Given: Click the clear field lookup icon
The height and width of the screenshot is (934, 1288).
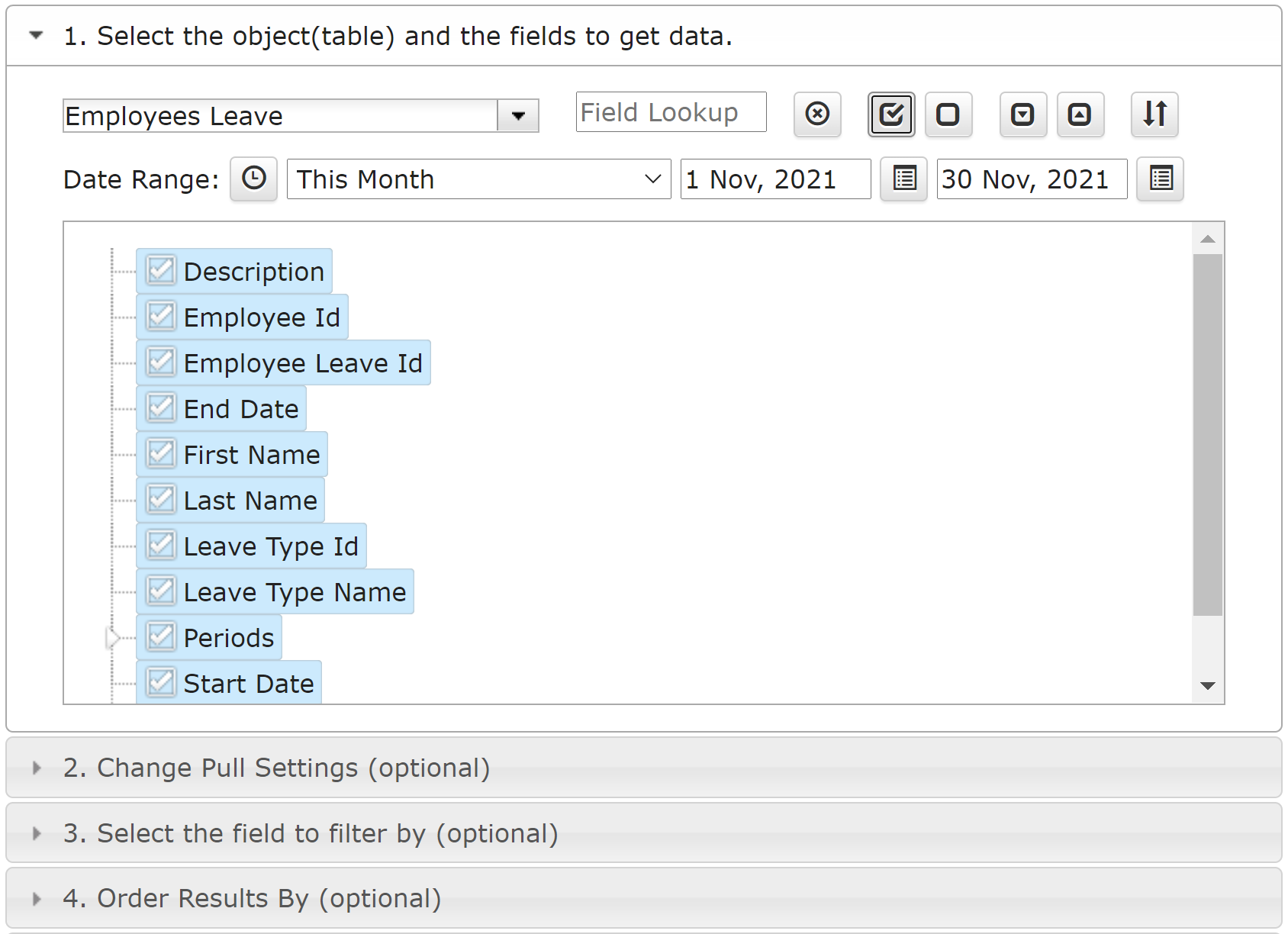Looking at the screenshot, I should (x=817, y=114).
